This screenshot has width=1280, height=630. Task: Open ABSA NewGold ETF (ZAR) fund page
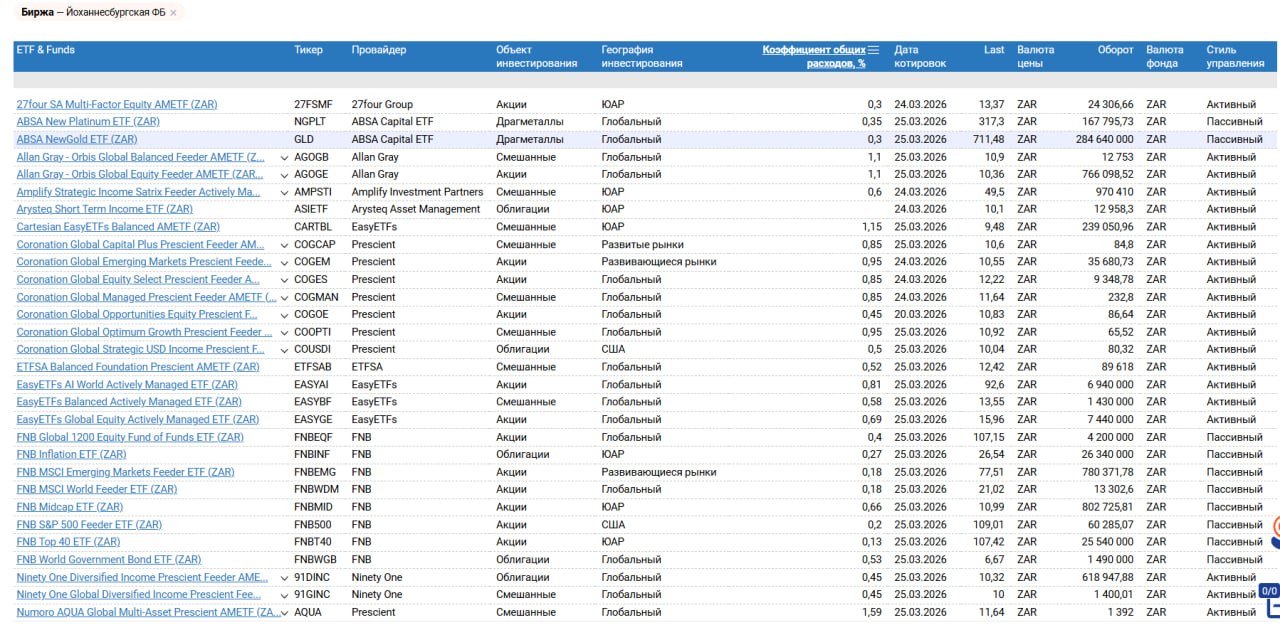click(x=77, y=140)
